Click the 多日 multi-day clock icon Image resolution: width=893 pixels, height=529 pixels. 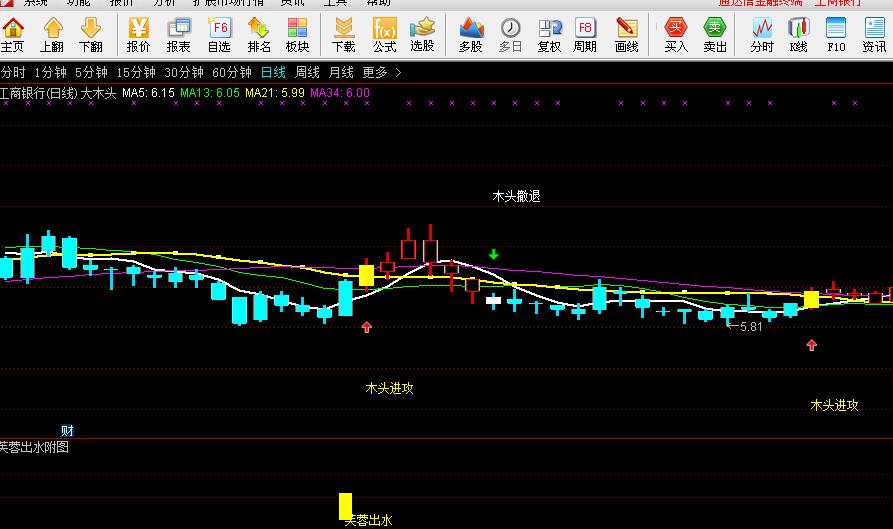[x=510, y=35]
